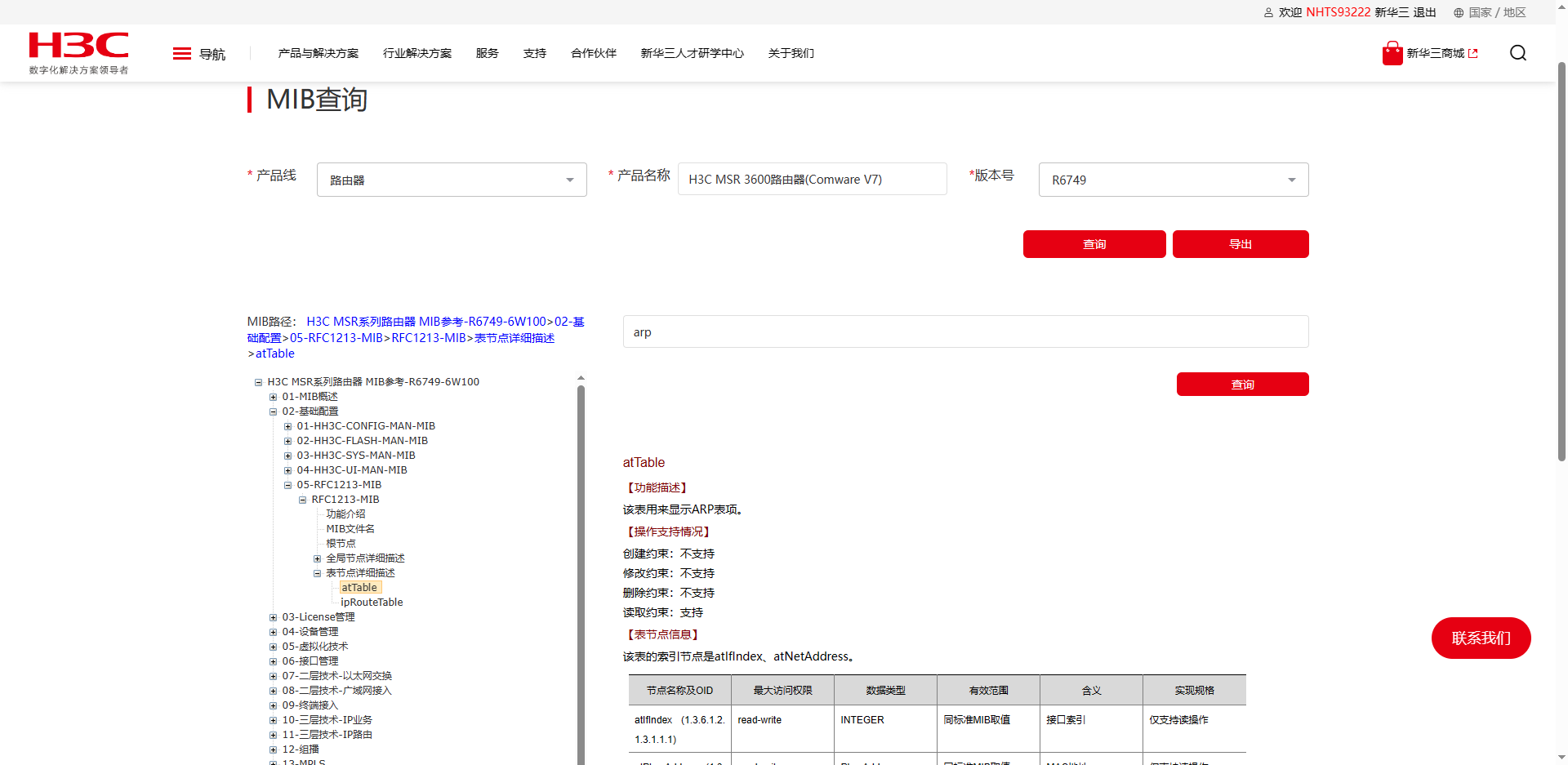This screenshot has height=765, width=1568.
Task: Click the globe icon for 国家/地区
Action: [x=1459, y=12]
